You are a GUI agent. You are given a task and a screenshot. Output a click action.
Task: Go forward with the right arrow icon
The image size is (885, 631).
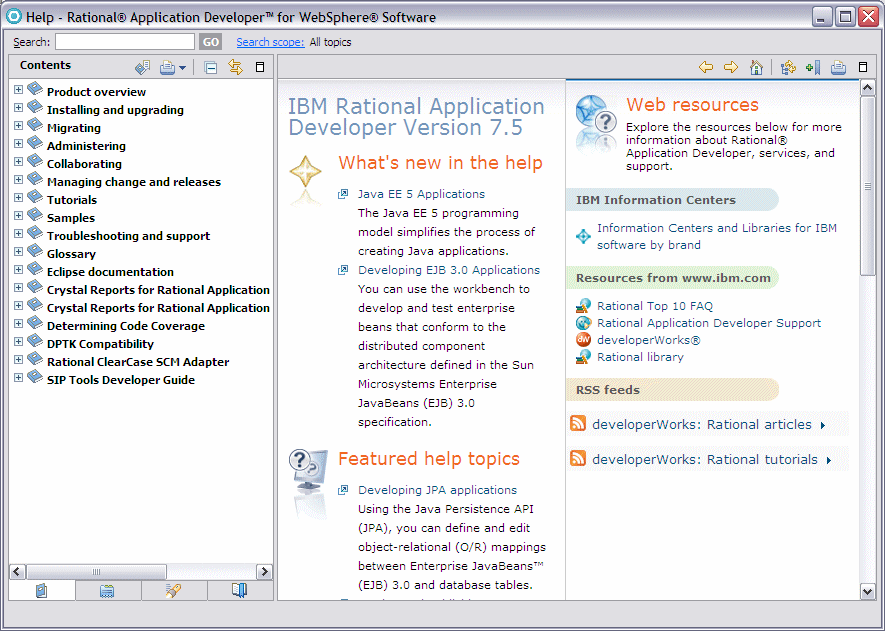click(731, 67)
